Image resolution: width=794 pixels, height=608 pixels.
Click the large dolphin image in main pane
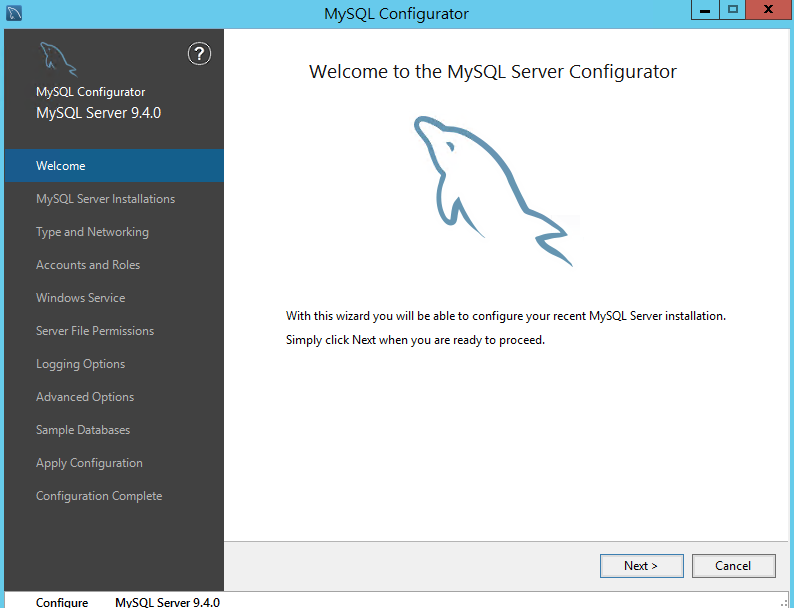494,191
